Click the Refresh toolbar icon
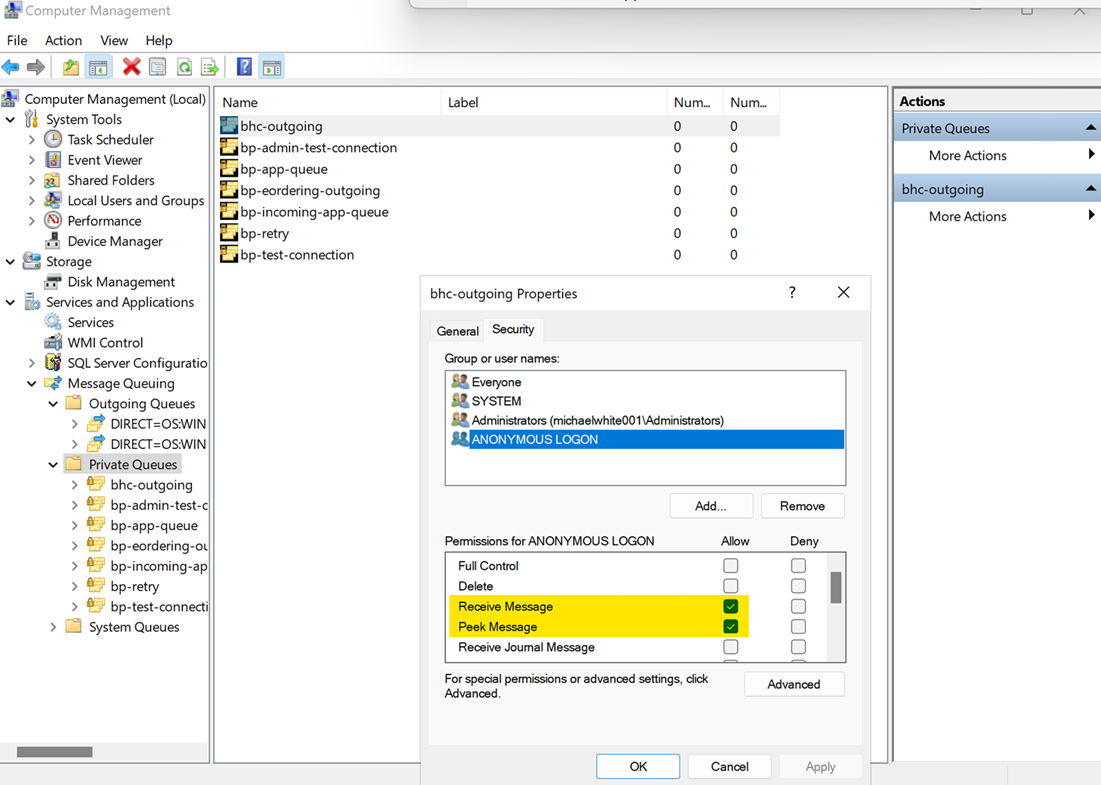Viewport: 1101px width, 785px height. tap(184, 67)
